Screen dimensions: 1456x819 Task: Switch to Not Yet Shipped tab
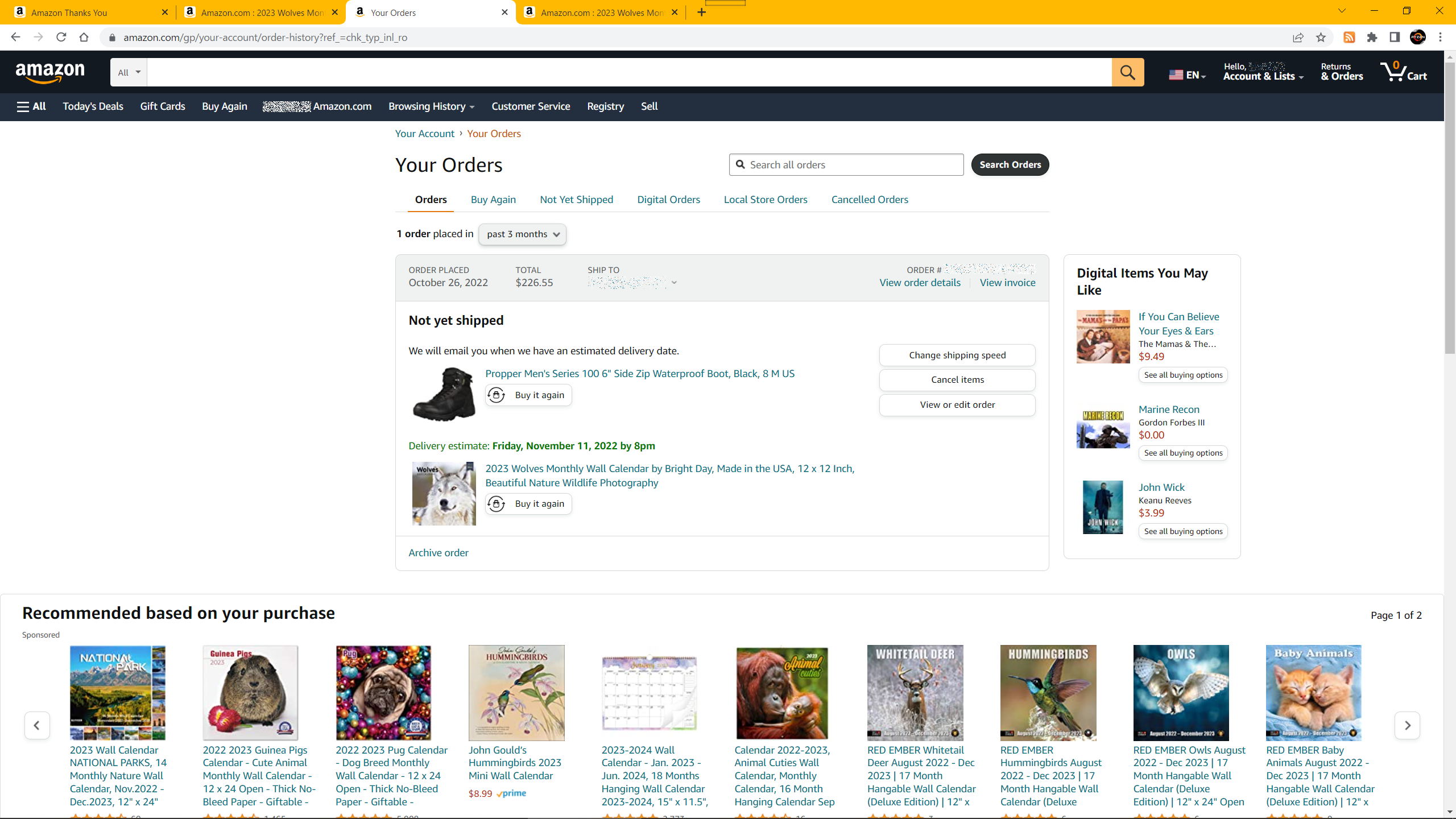pyautogui.click(x=576, y=200)
